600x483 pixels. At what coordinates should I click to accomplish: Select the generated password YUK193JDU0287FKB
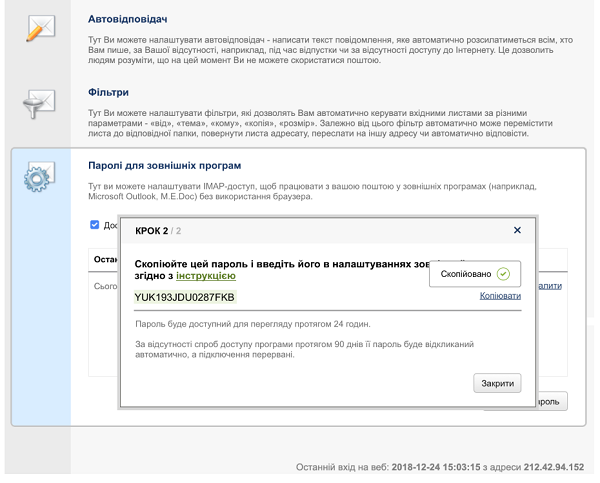point(185,297)
